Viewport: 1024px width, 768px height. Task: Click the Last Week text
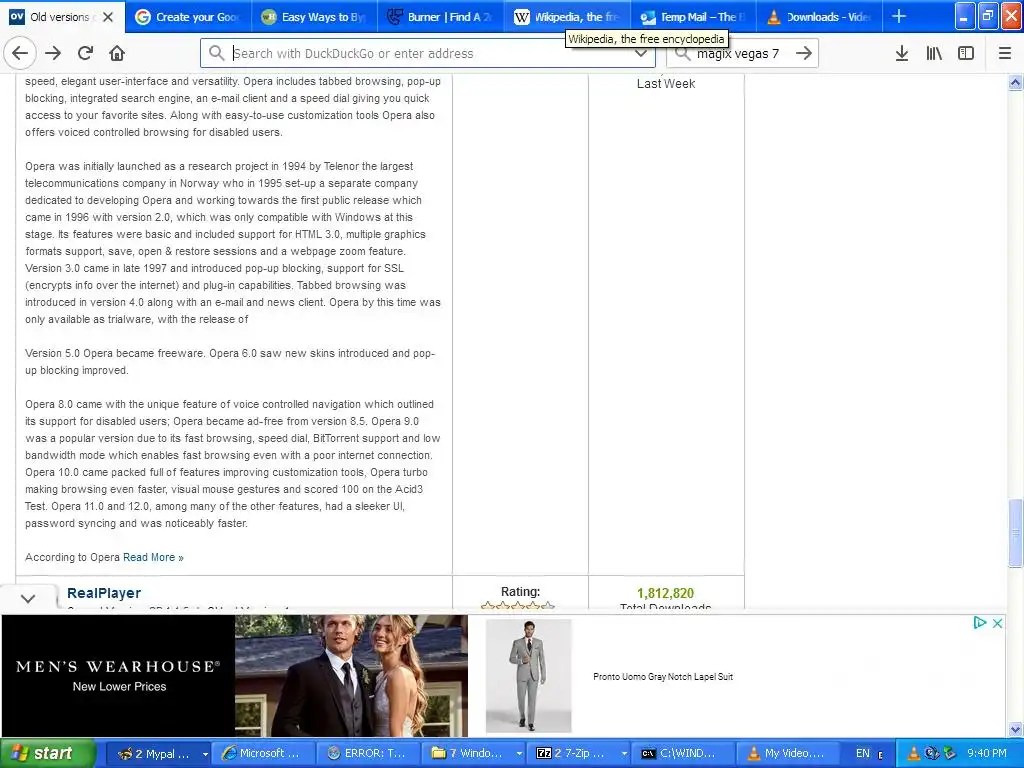666,84
